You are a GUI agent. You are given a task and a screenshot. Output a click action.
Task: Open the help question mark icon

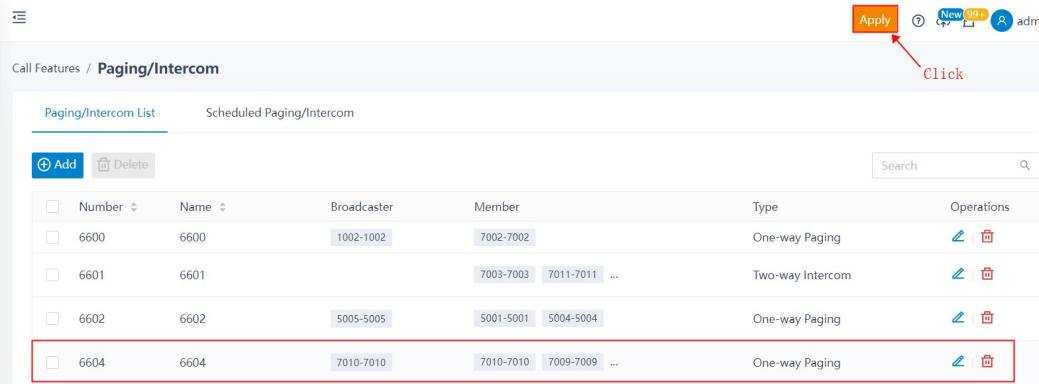pyautogui.click(x=918, y=21)
